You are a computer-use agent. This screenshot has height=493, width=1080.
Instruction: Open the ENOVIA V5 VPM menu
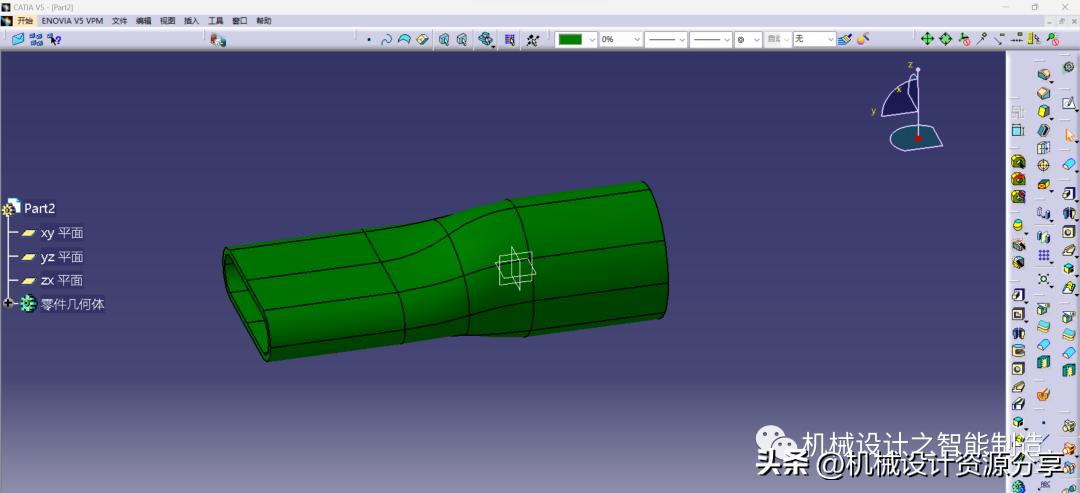click(72, 20)
